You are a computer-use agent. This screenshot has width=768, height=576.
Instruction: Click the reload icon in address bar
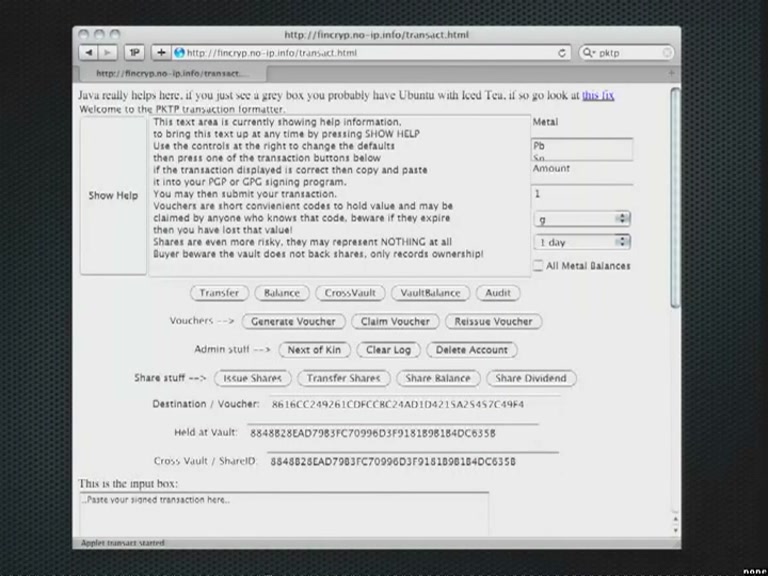562,53
